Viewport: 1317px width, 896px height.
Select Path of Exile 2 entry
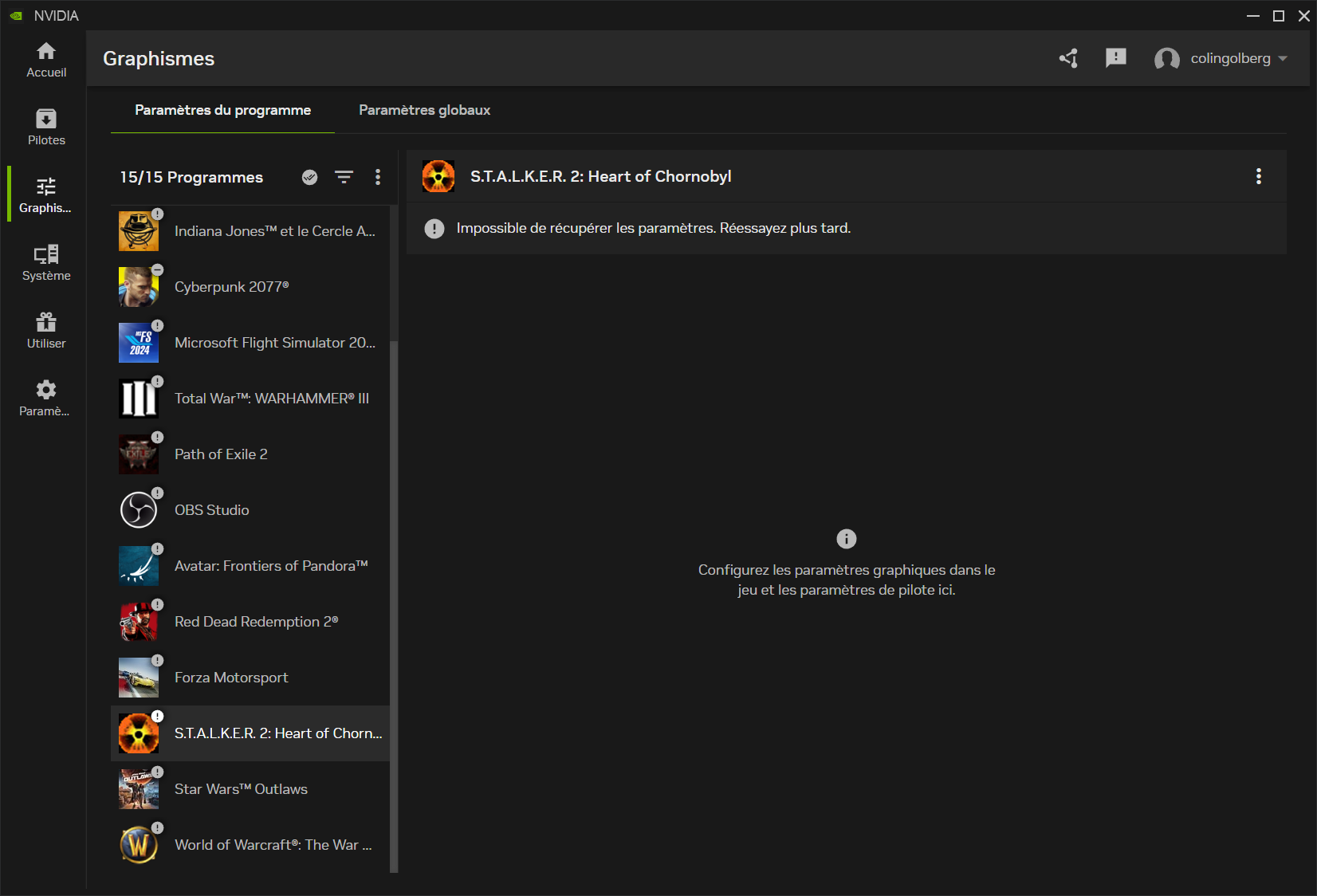[x=250, y=454]
